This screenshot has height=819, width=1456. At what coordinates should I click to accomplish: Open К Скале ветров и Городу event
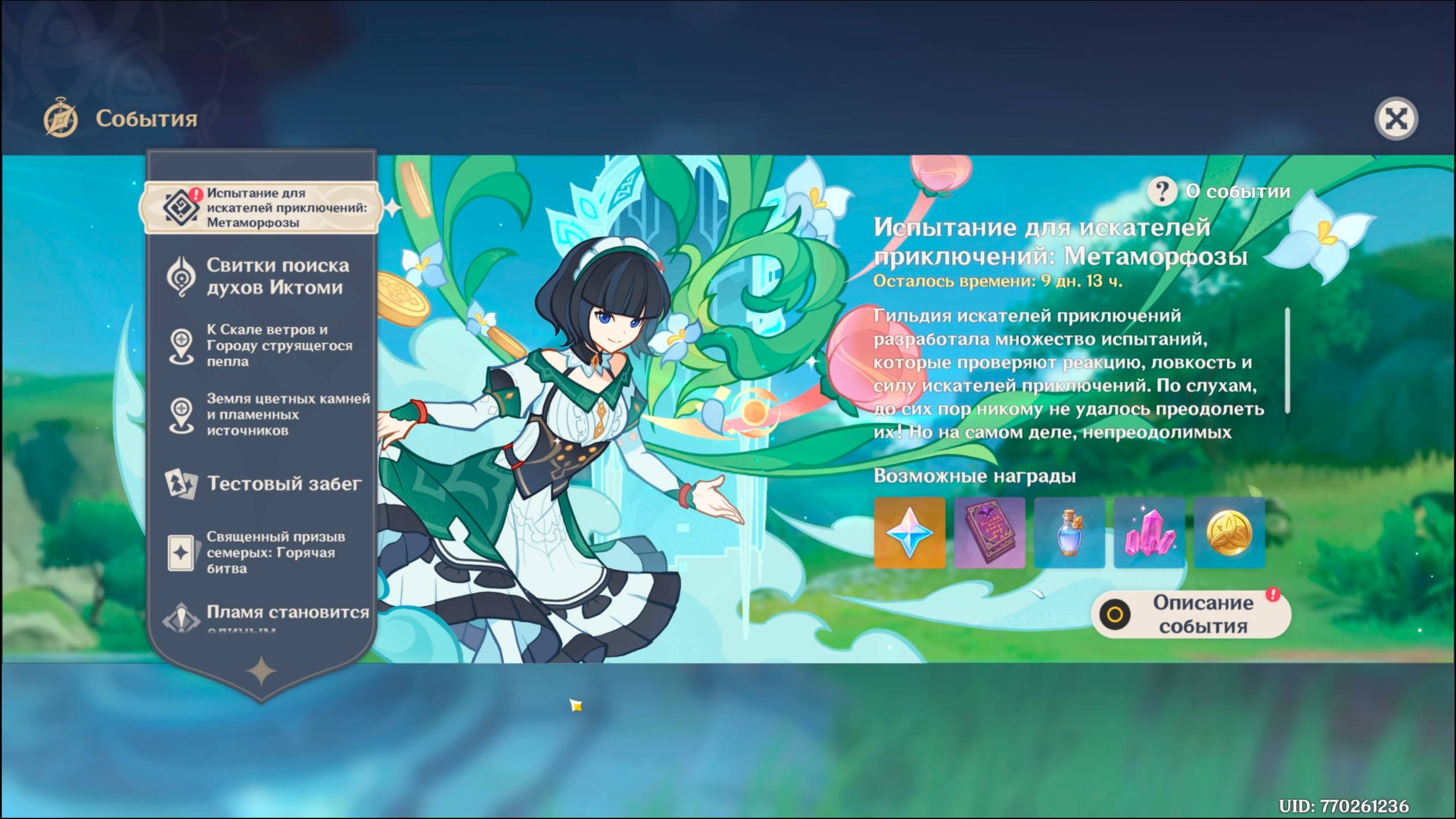click(279, 345)
